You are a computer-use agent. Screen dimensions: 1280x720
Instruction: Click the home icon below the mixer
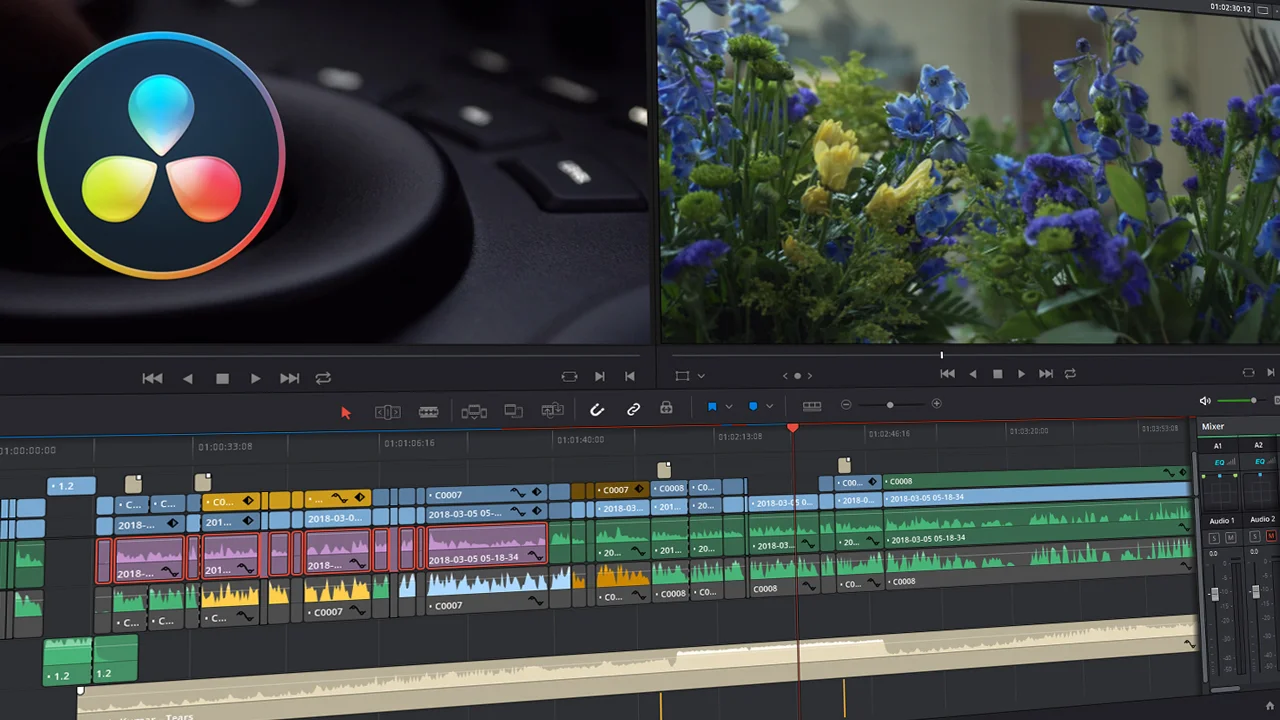[1270, 705]
